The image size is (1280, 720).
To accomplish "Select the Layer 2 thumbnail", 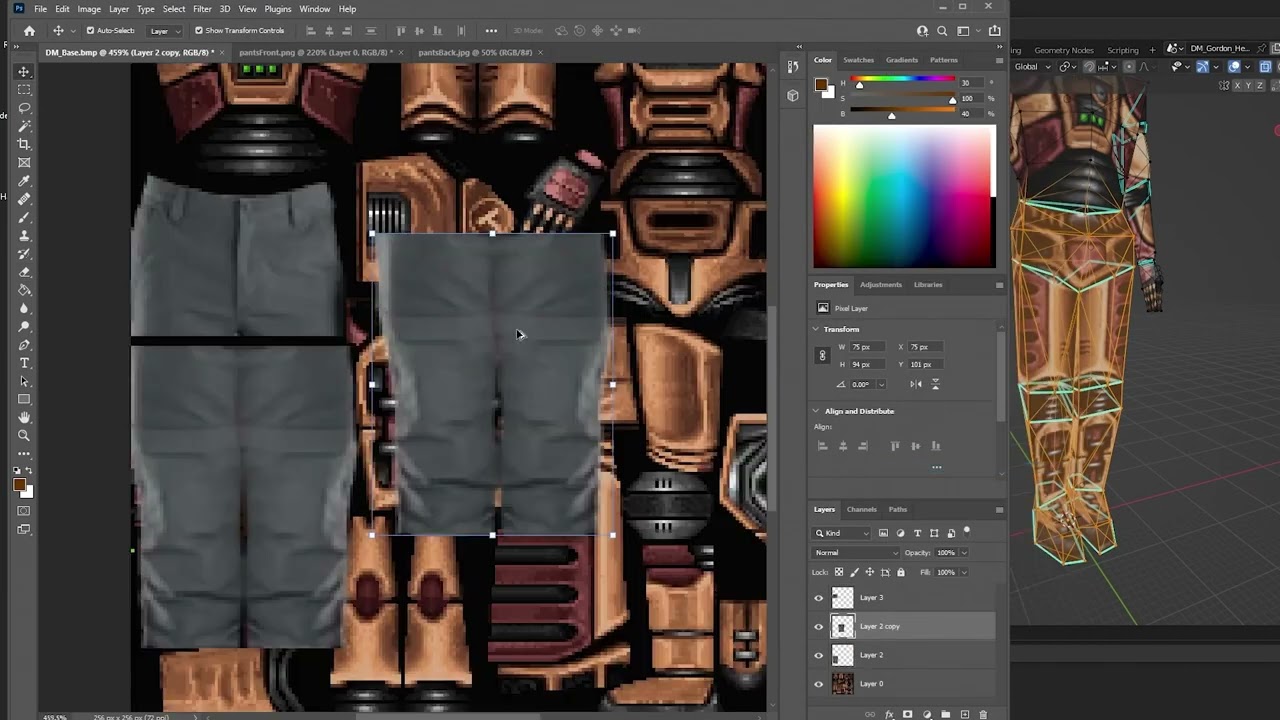I will 843,656.
